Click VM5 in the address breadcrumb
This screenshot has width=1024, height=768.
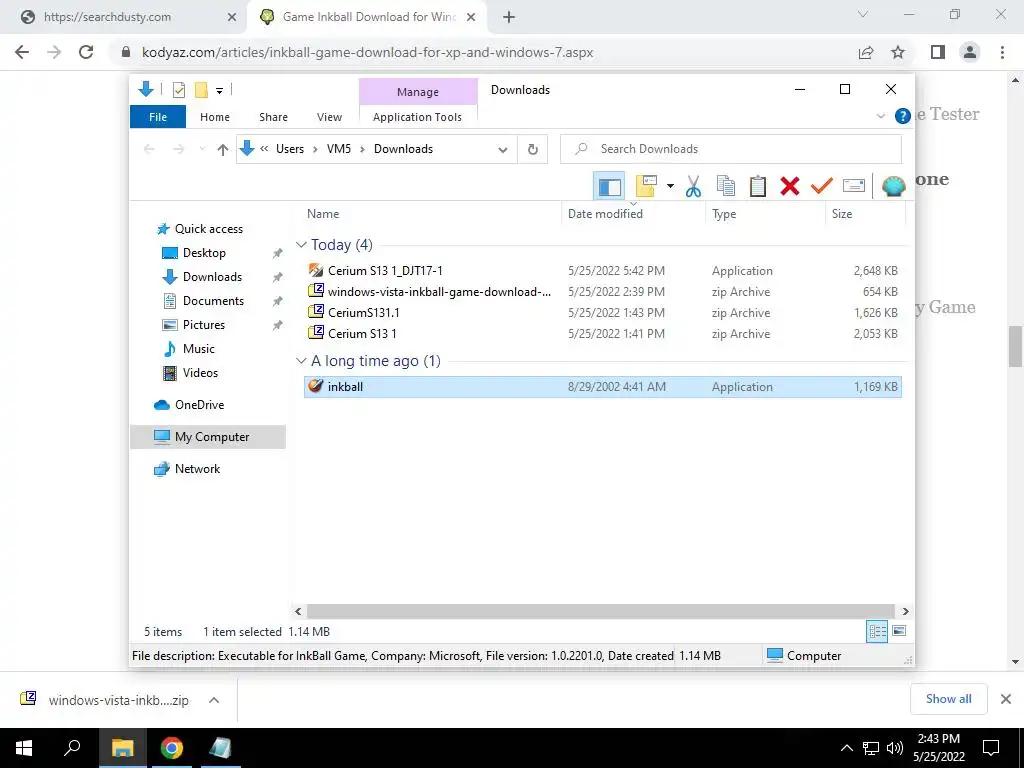point(339,149)
